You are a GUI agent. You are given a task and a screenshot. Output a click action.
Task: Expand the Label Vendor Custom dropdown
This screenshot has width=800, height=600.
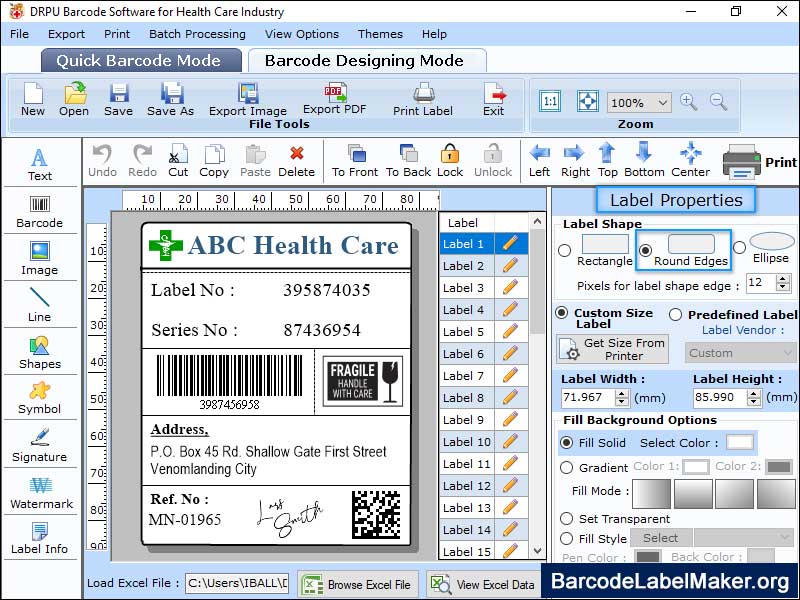(x=740, y=353)
